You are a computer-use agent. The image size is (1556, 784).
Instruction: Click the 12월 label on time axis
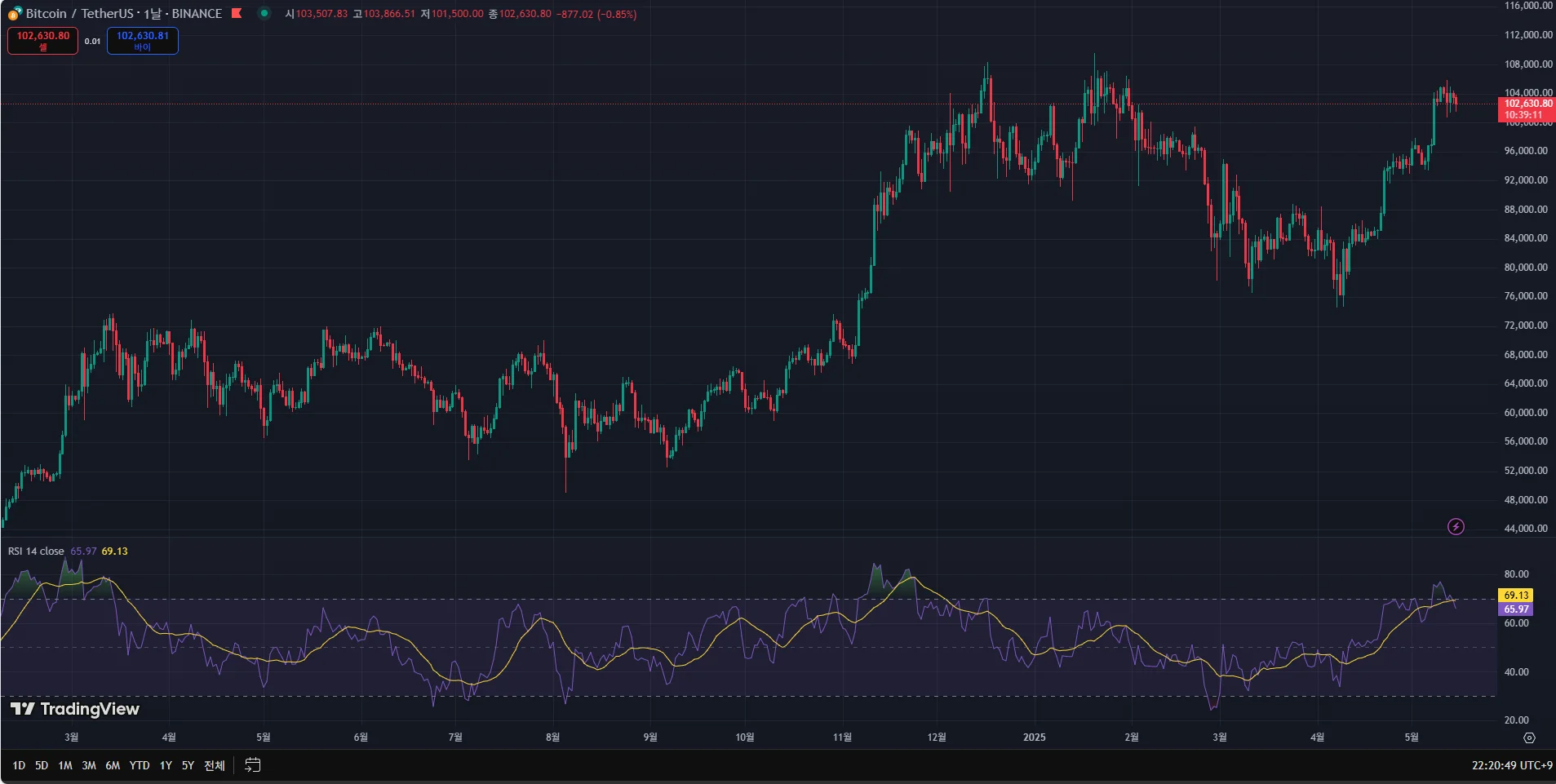[x=937, y=737]
